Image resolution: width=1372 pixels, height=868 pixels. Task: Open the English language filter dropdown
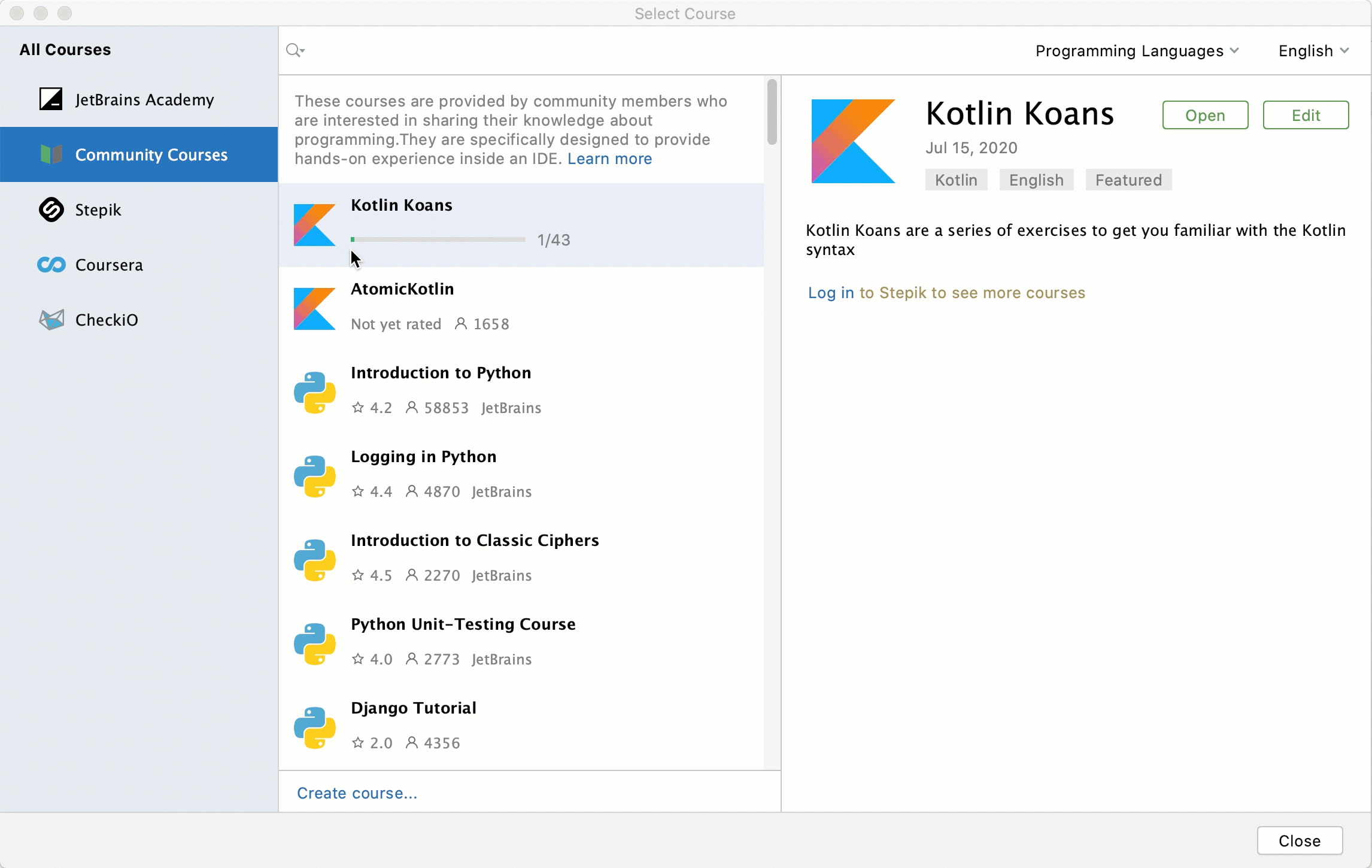[1313, 51]
